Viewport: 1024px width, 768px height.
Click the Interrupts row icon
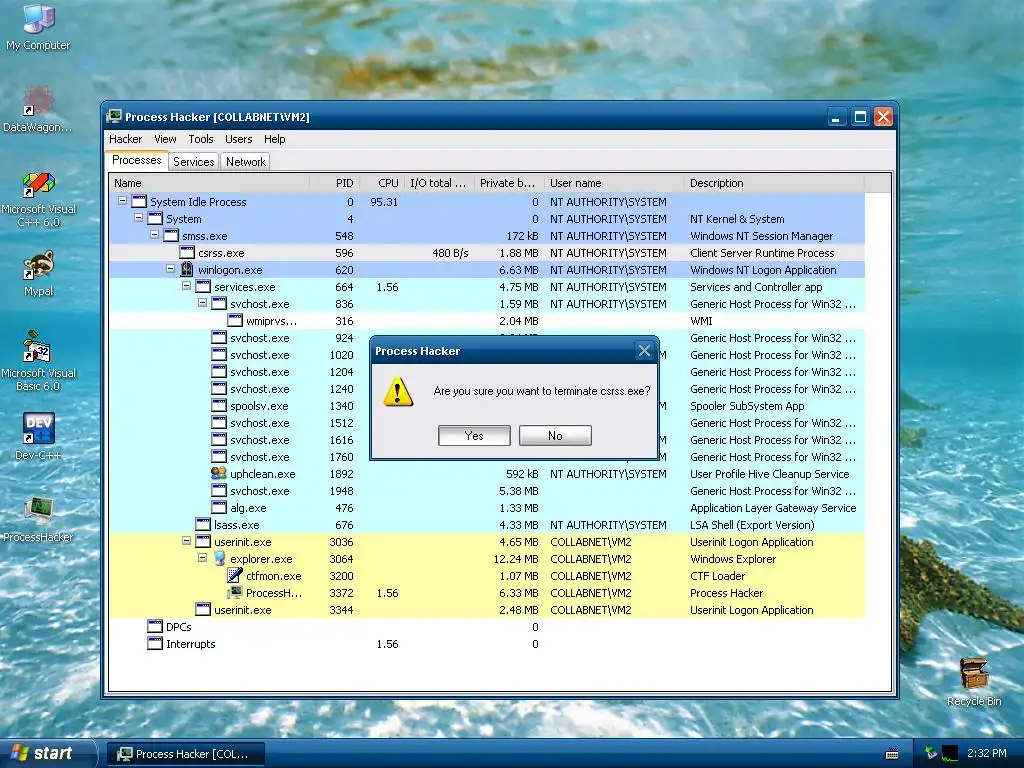coord(155,643)
